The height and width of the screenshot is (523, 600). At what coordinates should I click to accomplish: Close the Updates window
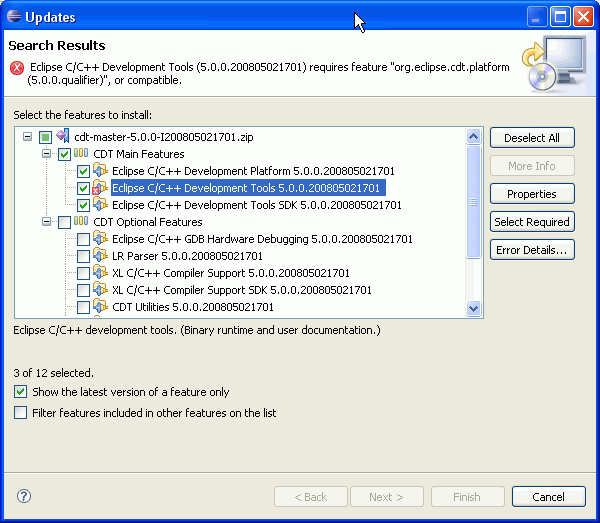(x=583, y=17)
